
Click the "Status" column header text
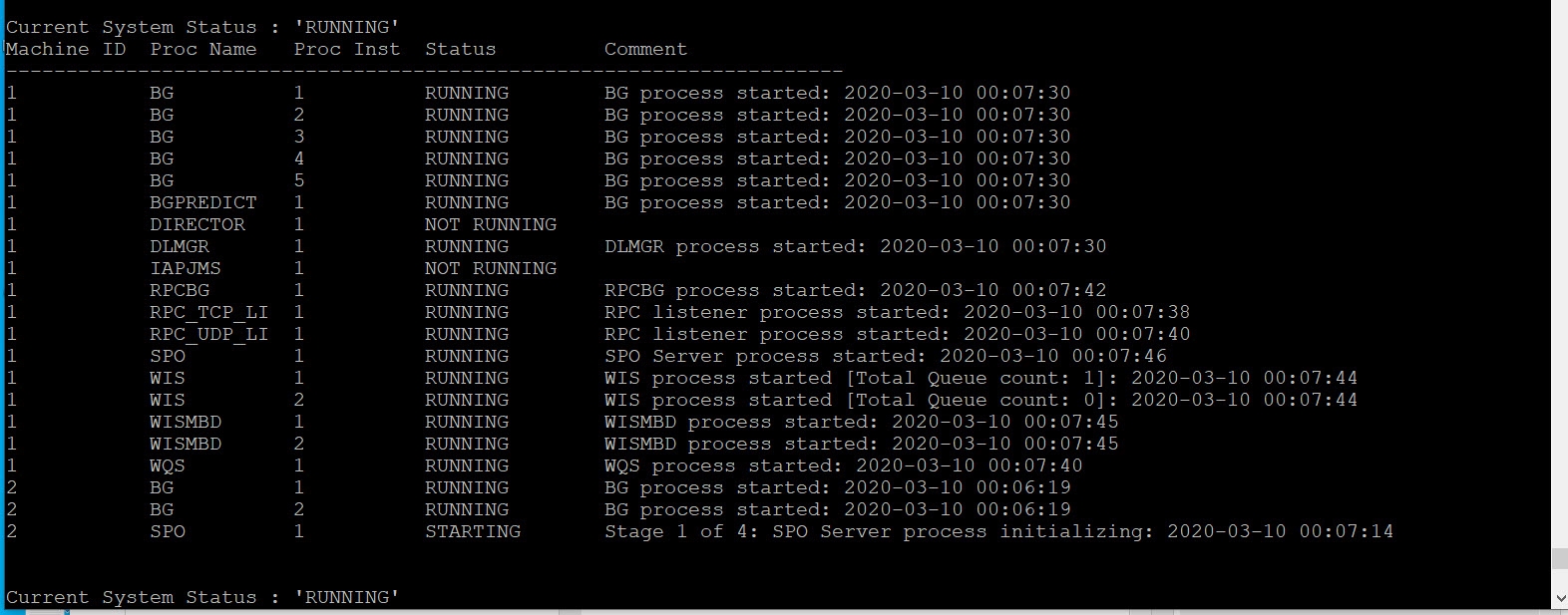pos(460,49)
